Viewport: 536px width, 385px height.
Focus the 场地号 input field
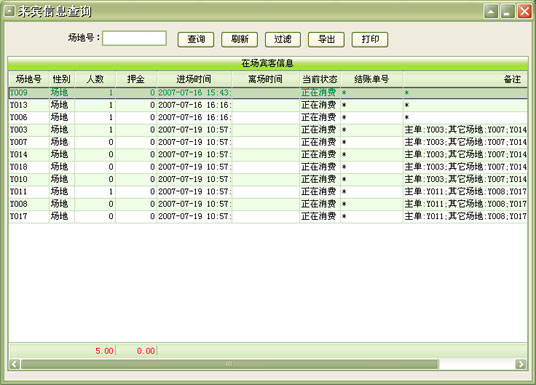pos(134,38)
